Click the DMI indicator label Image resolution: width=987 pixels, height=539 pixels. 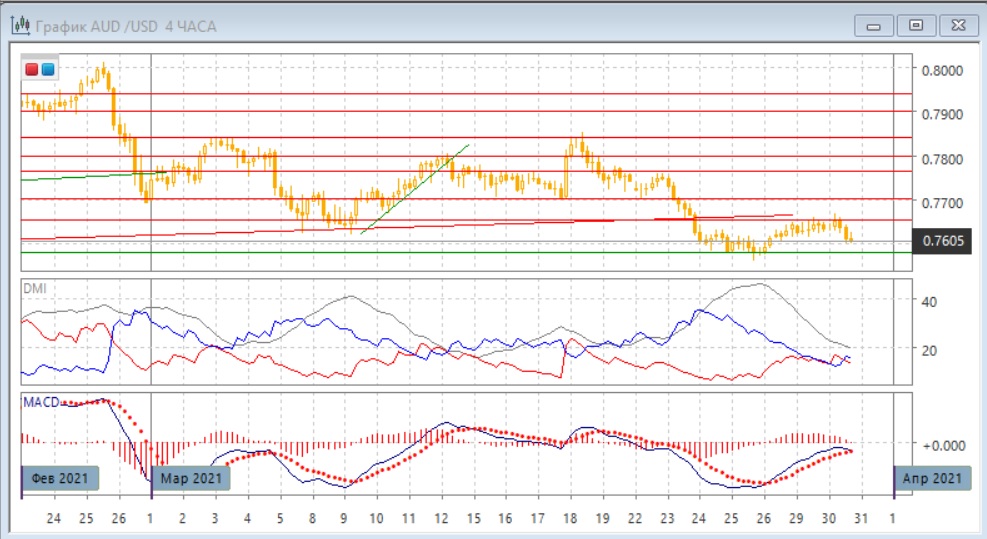point(35,288)
